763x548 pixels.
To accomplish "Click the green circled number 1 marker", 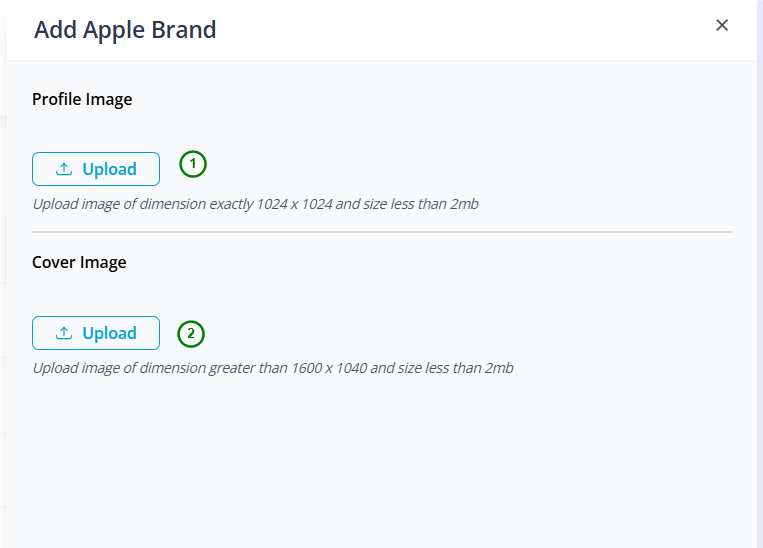I will click(193, 164).
